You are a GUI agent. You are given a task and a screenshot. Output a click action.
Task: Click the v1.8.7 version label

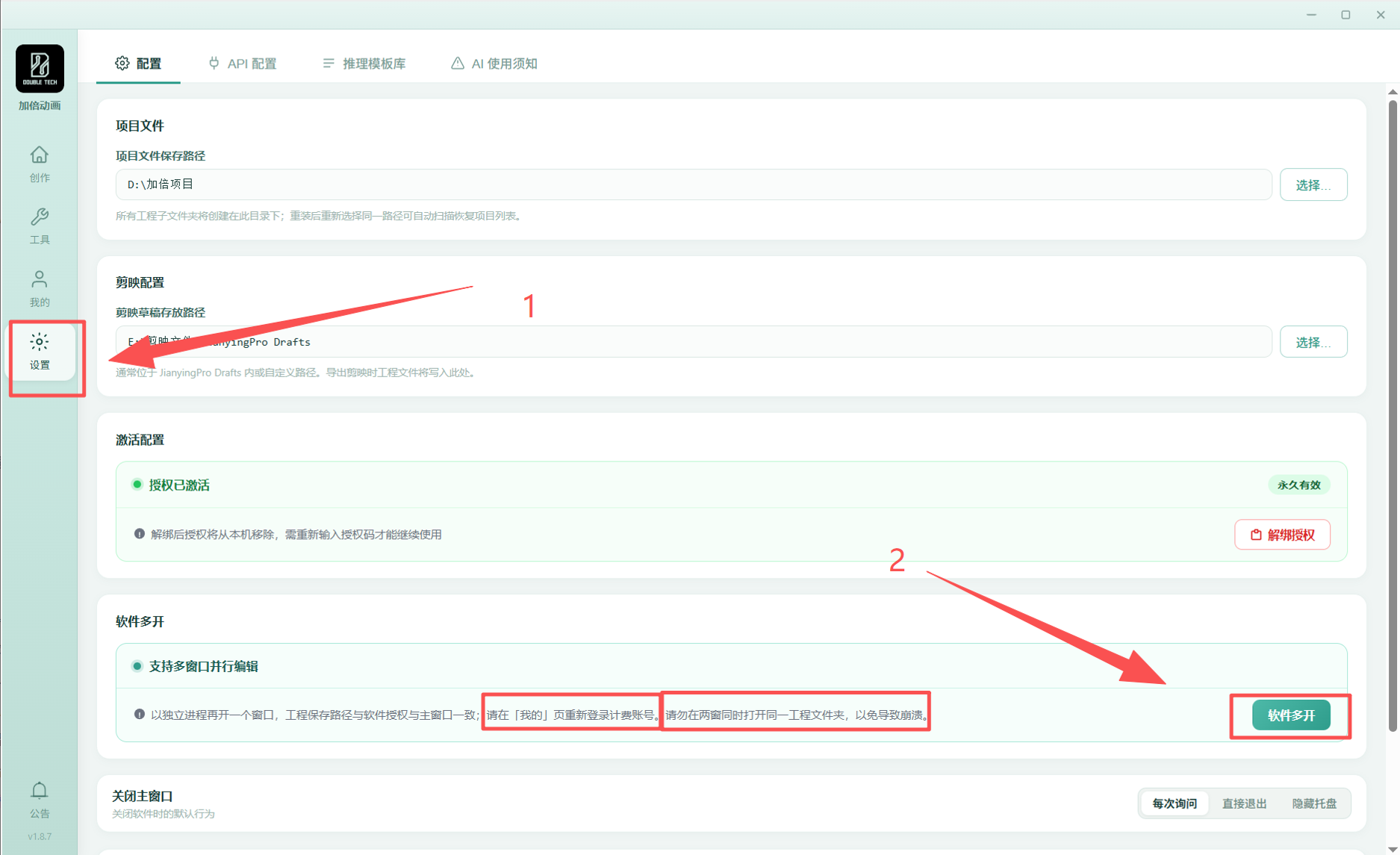point(40,836)
